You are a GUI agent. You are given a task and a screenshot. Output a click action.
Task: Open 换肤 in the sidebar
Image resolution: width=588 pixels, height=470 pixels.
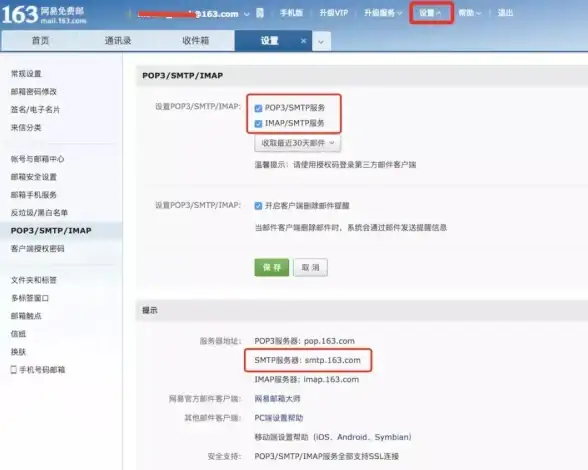point(18,352)
